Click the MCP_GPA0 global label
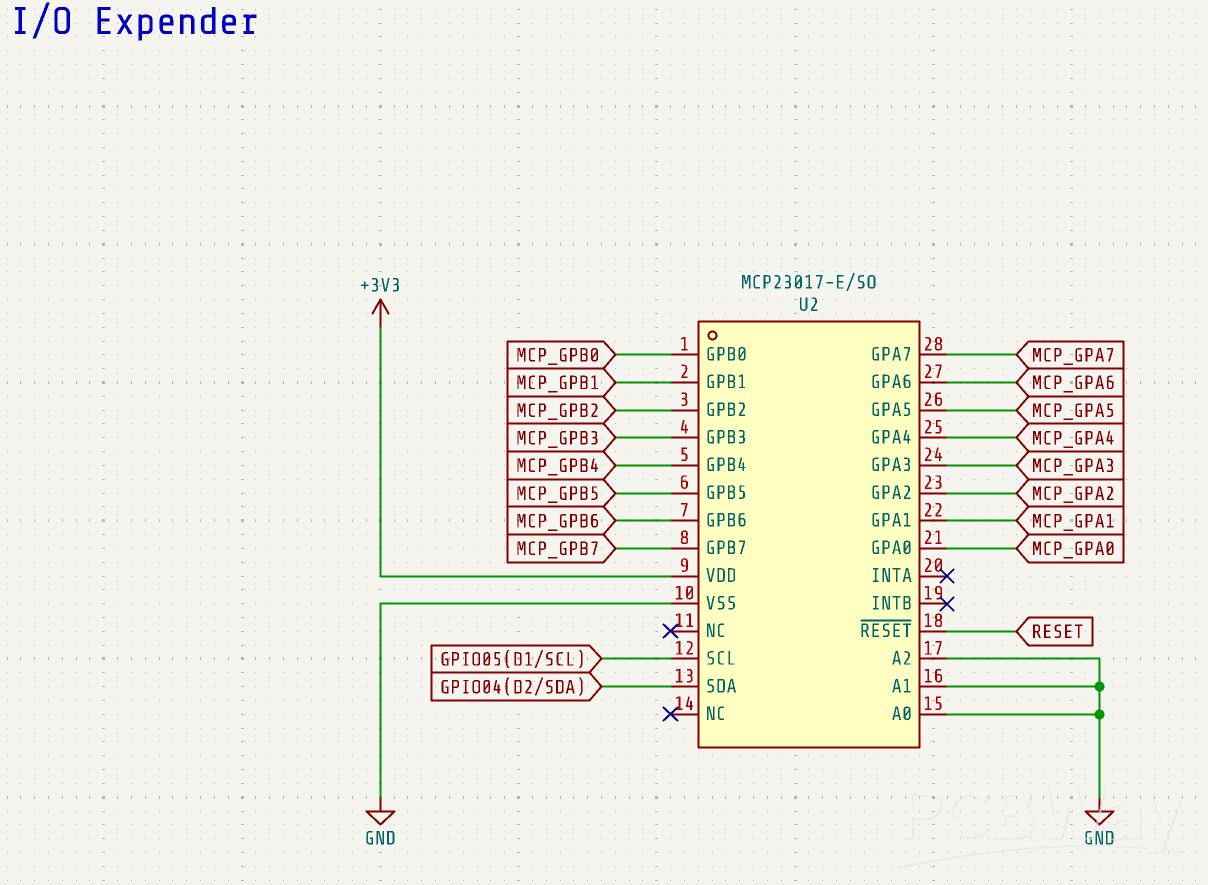Image resolution: width=1208 pixels, height=885 pixels. (x=1071, y=549)
